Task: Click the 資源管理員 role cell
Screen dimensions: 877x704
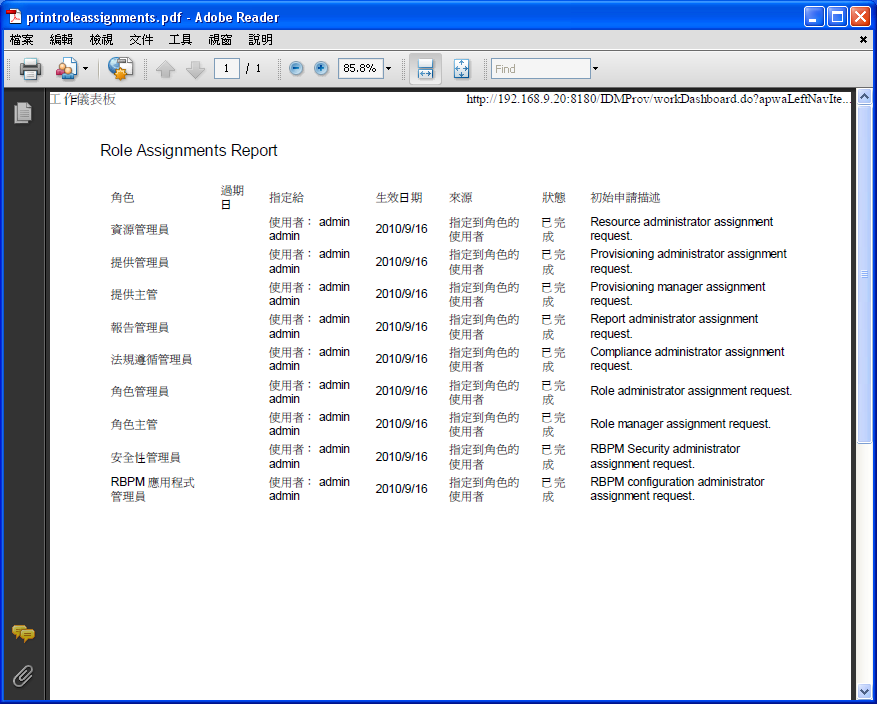Action: coord(139,229)
